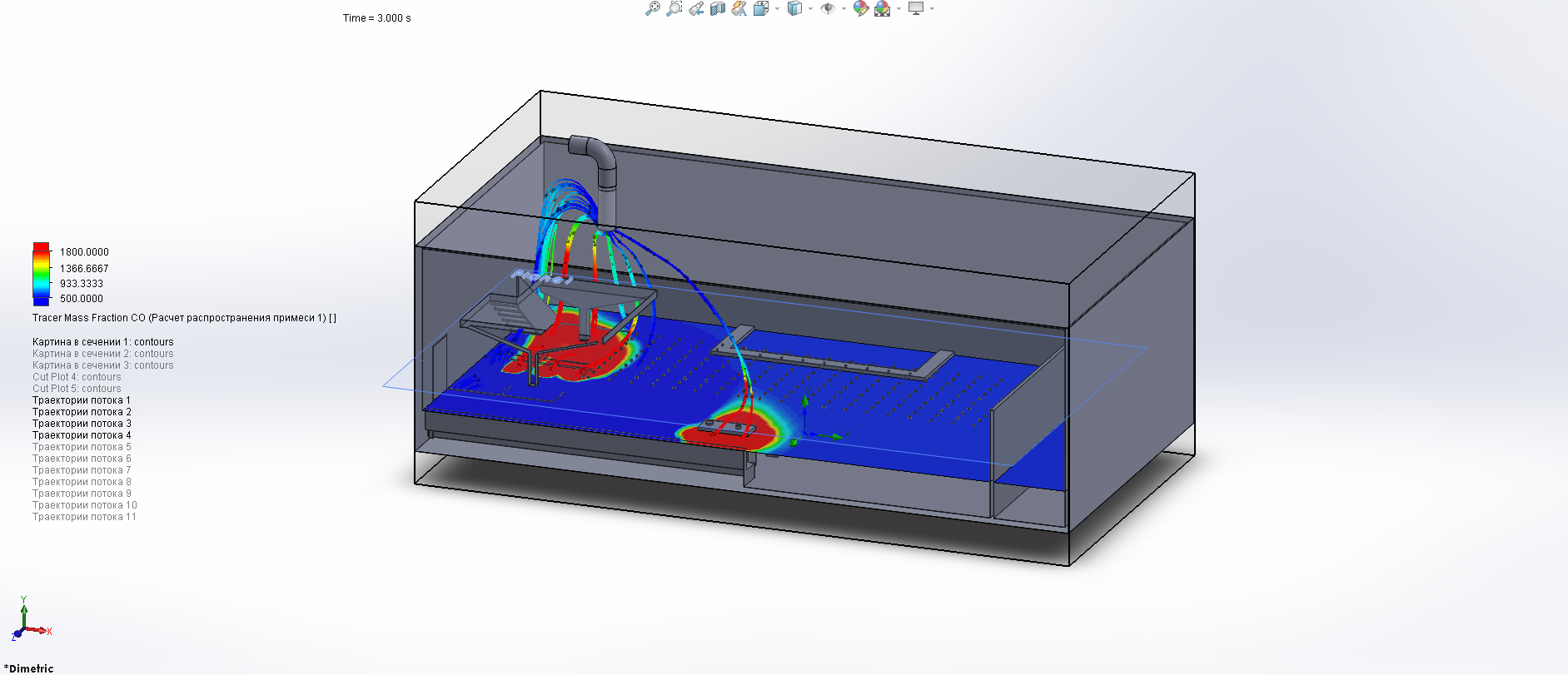This screenshot has height=675, width=1568.
Task: Return to the Previous View
Action: [x=696, y=8]
